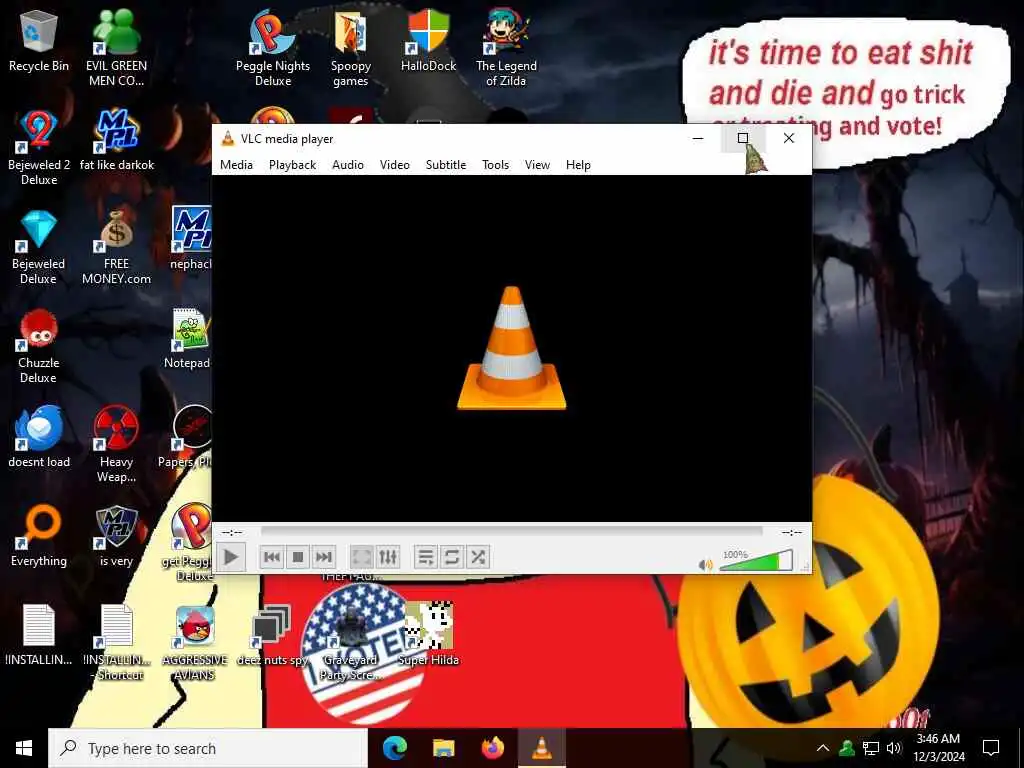1024x768 pixels.
Task: Click VLC remaining time label on right
Action: pos(792,532)
